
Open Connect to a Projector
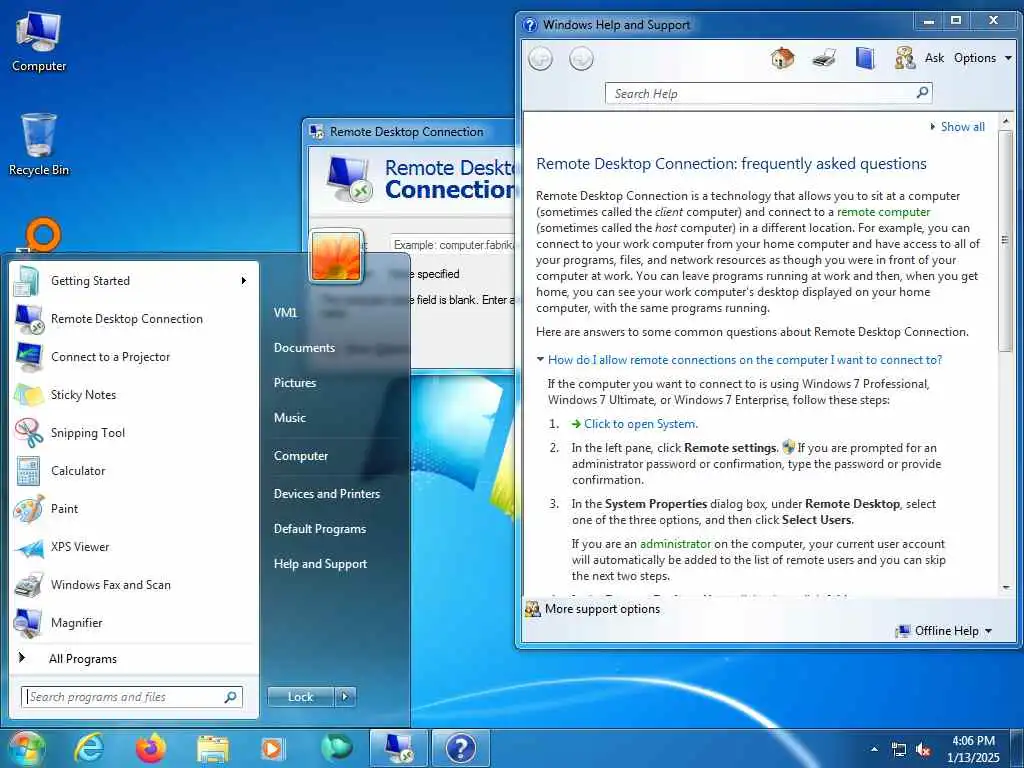click(134, 357)
